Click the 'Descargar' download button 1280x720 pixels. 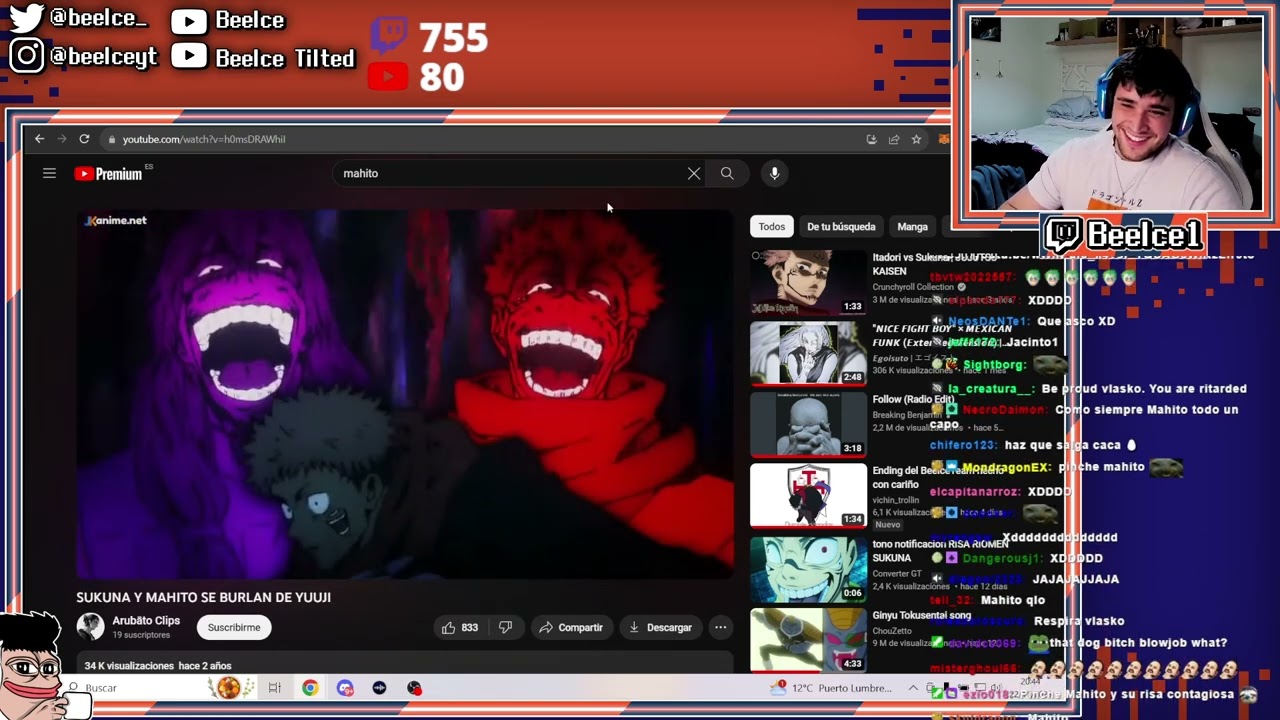pyautogui.click(x=660, y=627)
